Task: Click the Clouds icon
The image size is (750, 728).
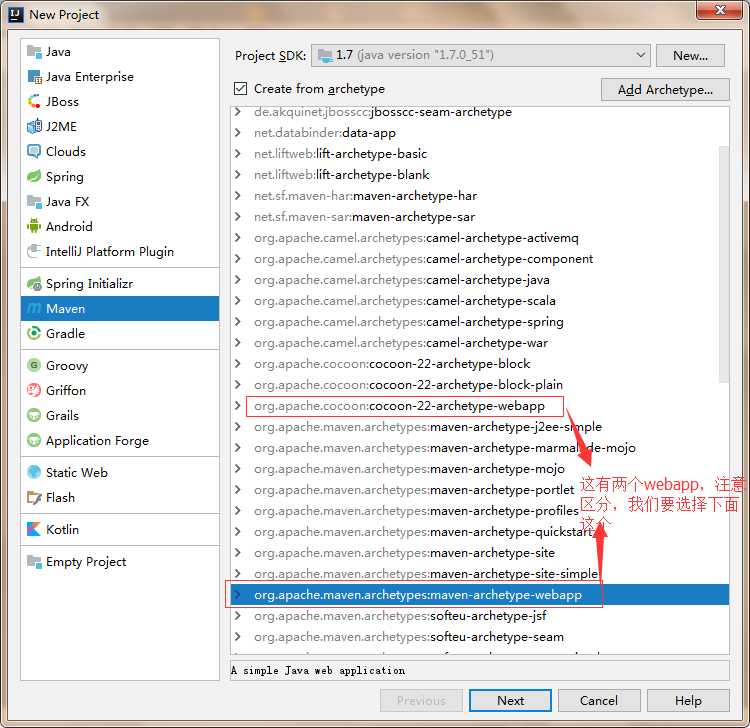Action: tap(34, 152)
